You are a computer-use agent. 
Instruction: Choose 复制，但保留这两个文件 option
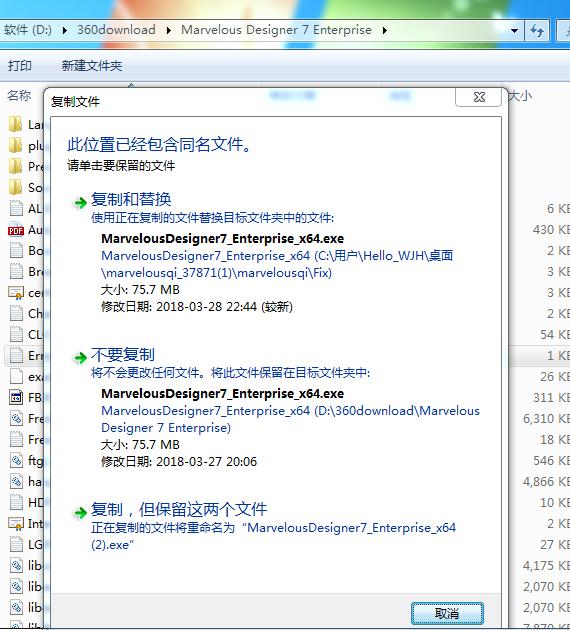(179, 509)
